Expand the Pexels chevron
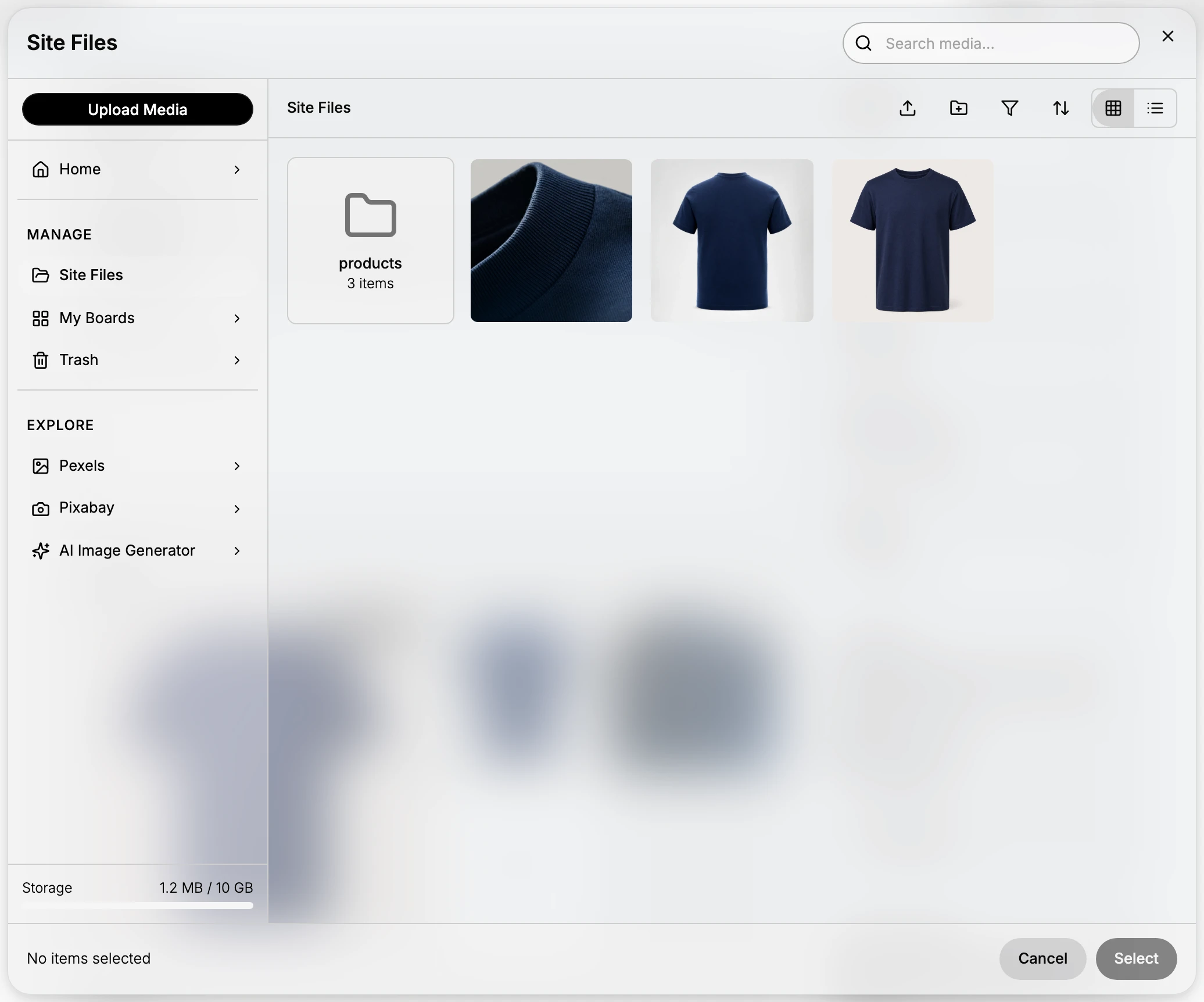Viewport: 1204px width, 1002px height. tap(237, 466)
